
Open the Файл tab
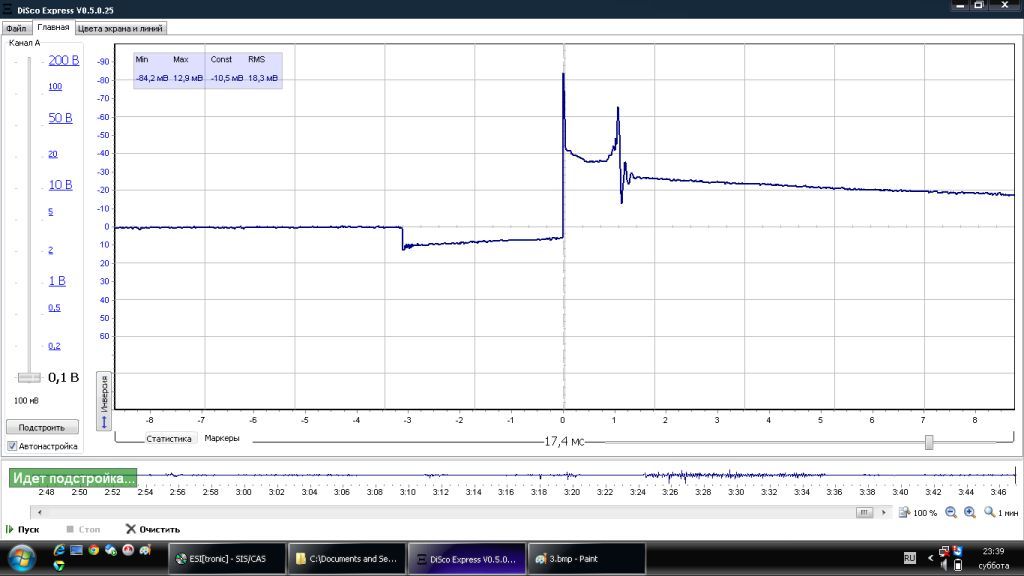[x=16, y=29]
